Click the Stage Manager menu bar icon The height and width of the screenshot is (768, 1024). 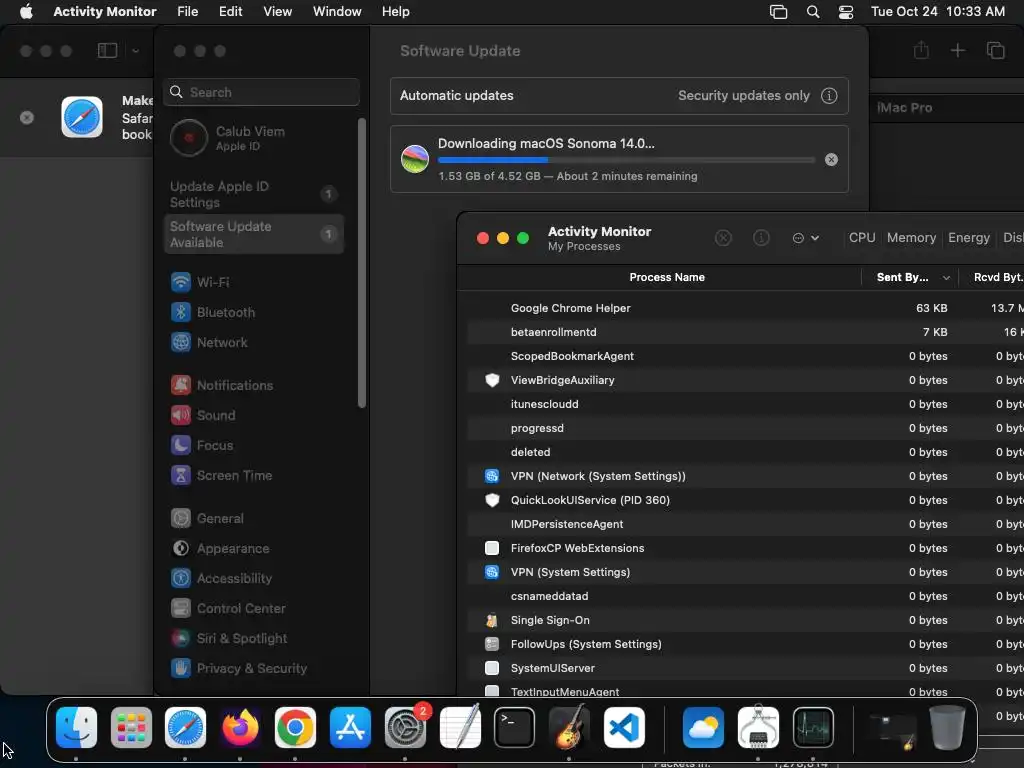pos(778,12)
